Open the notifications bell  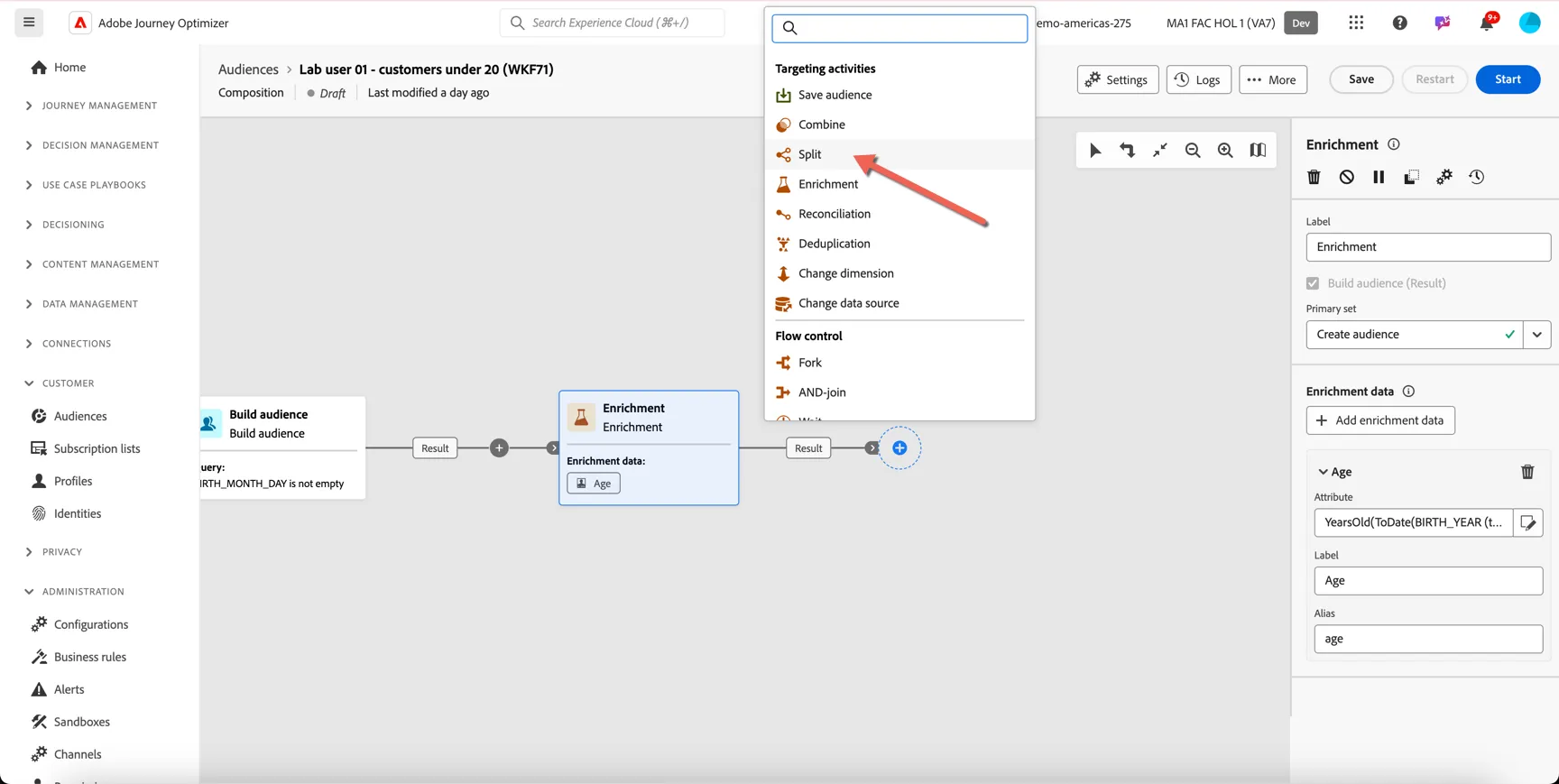(1487, 23)
